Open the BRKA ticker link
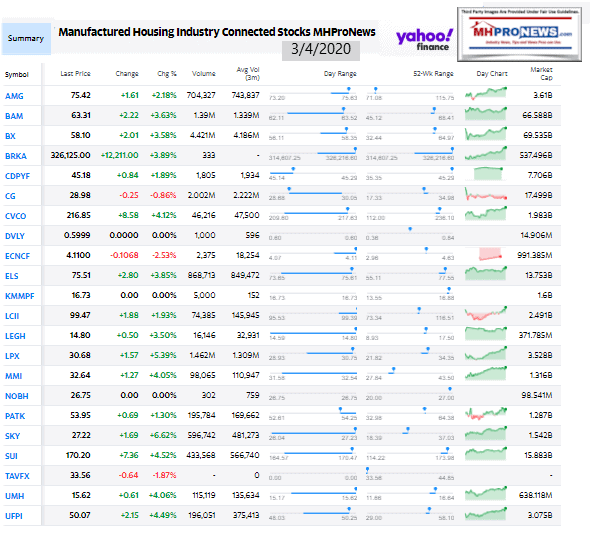The image size is (592, 543). tap(16, 156)
